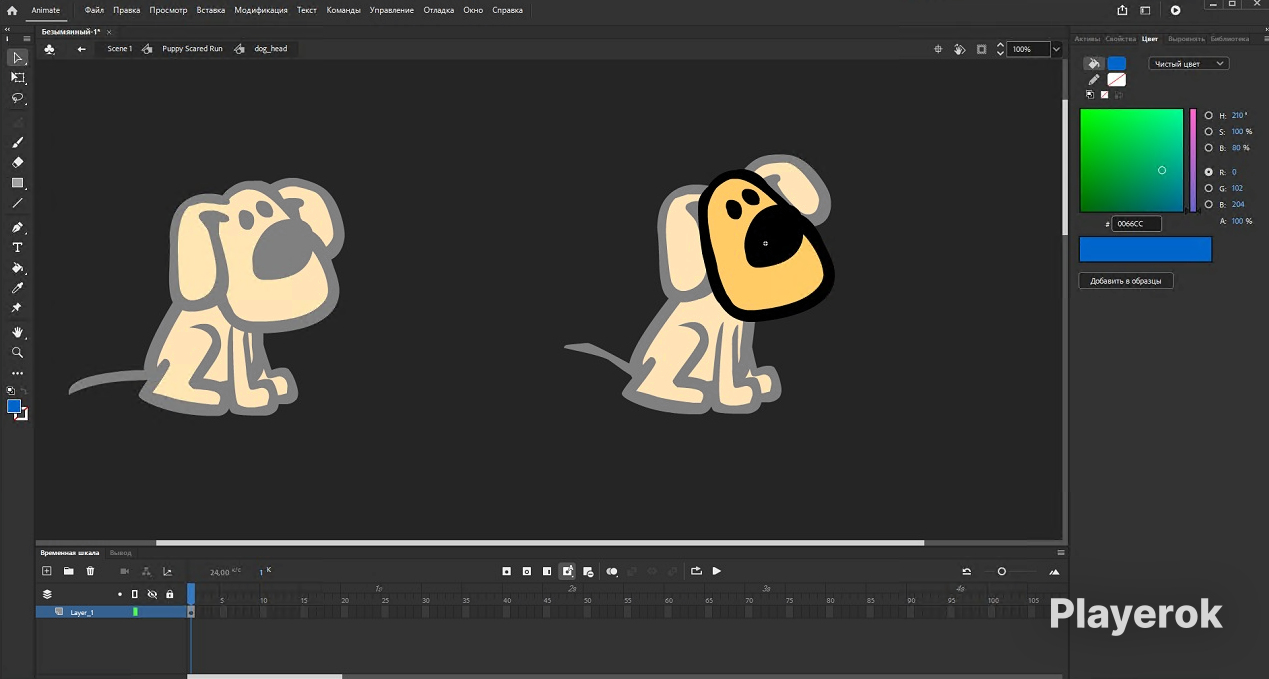Switch to the Вывод tab

pyautogui.click(x=120, y=552)
